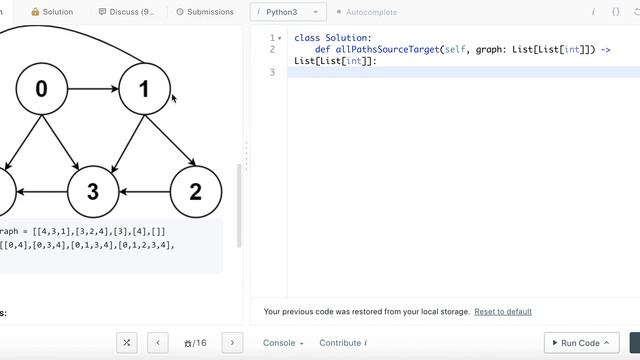Click the lock icon on Solution tab
Screen dimensions: 640x360
[x=36, y=12]
